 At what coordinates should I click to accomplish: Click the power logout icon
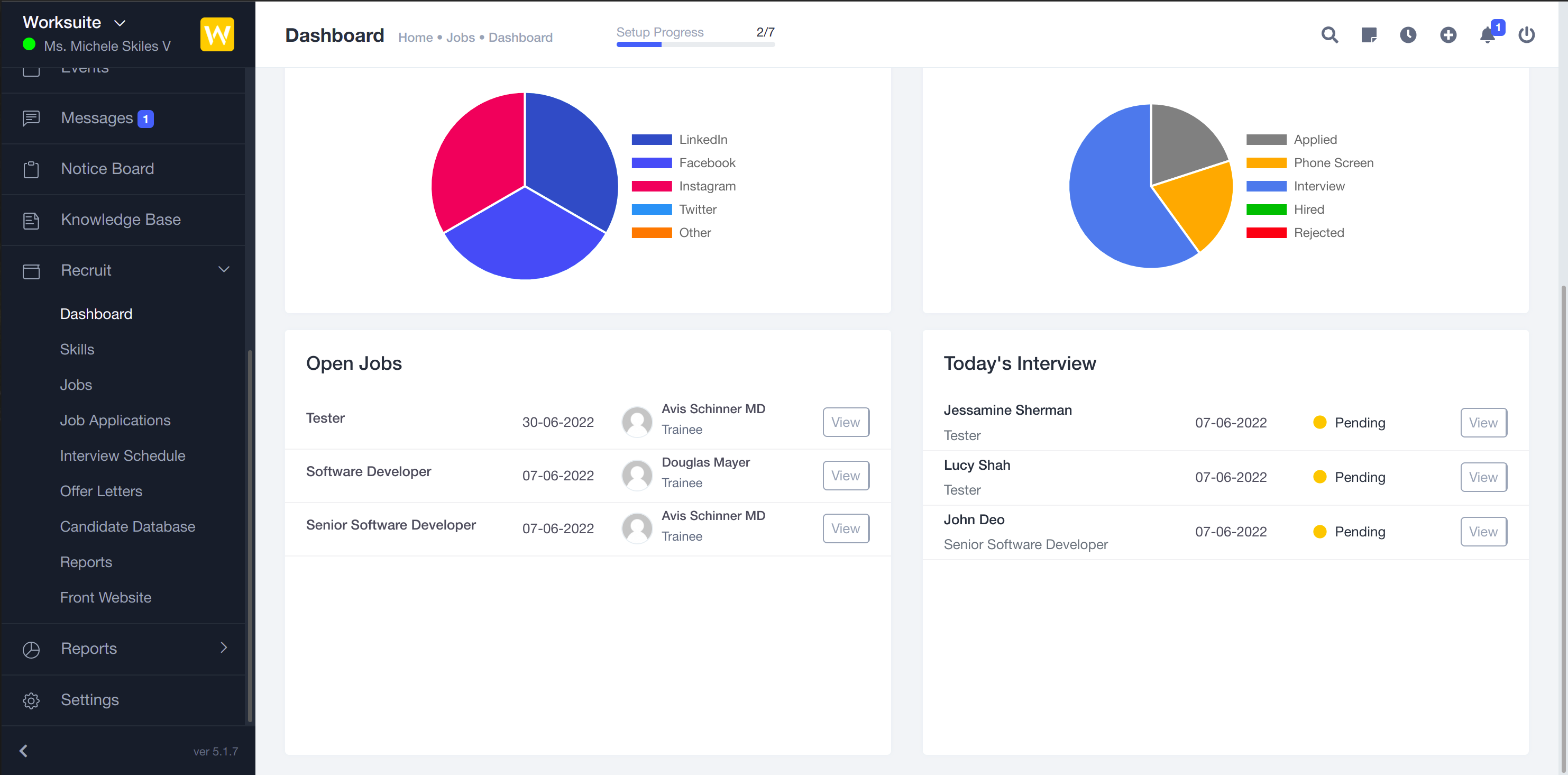click(x=1527, y=35)
